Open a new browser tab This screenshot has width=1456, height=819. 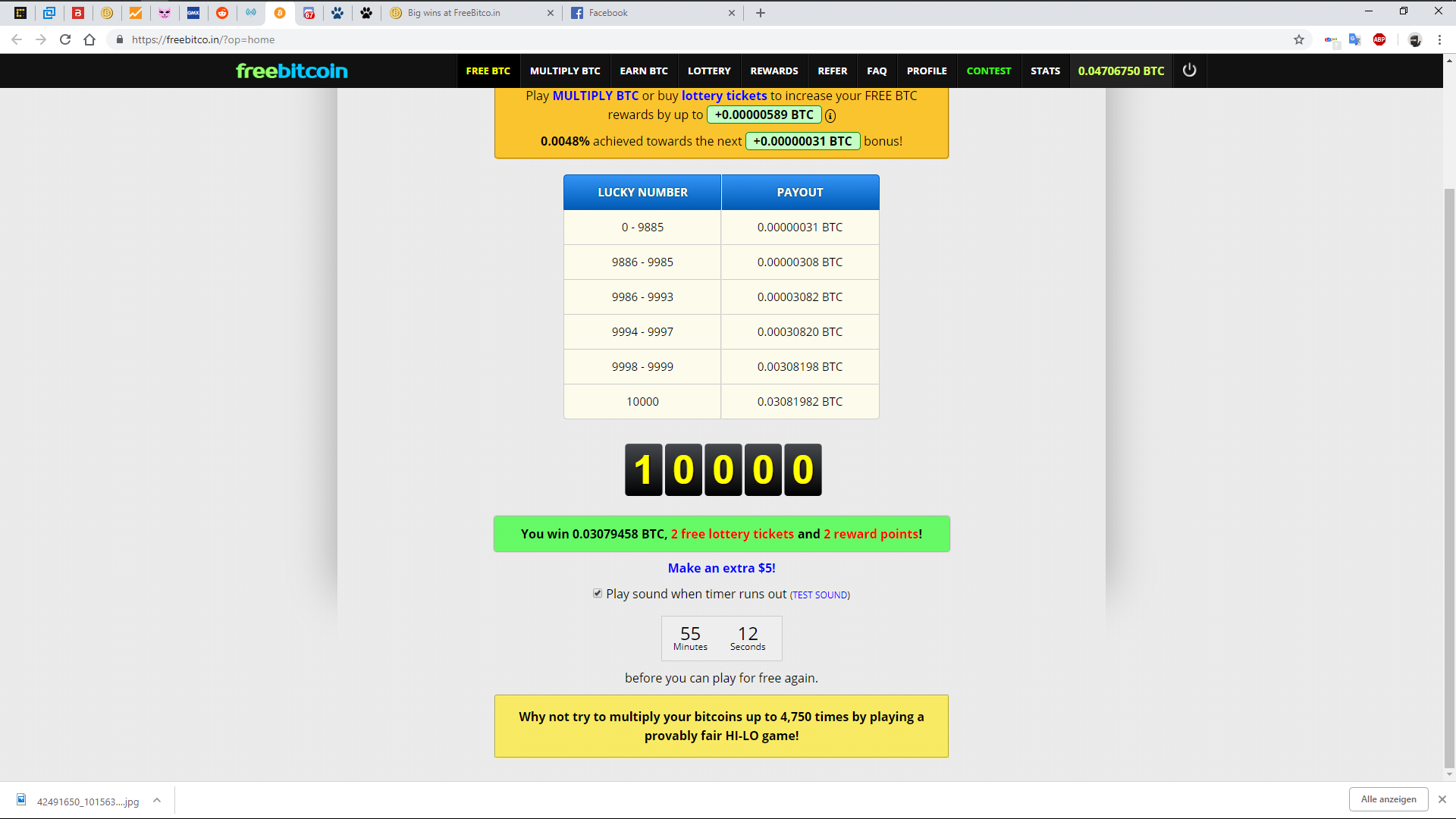(x=761, y=13)
